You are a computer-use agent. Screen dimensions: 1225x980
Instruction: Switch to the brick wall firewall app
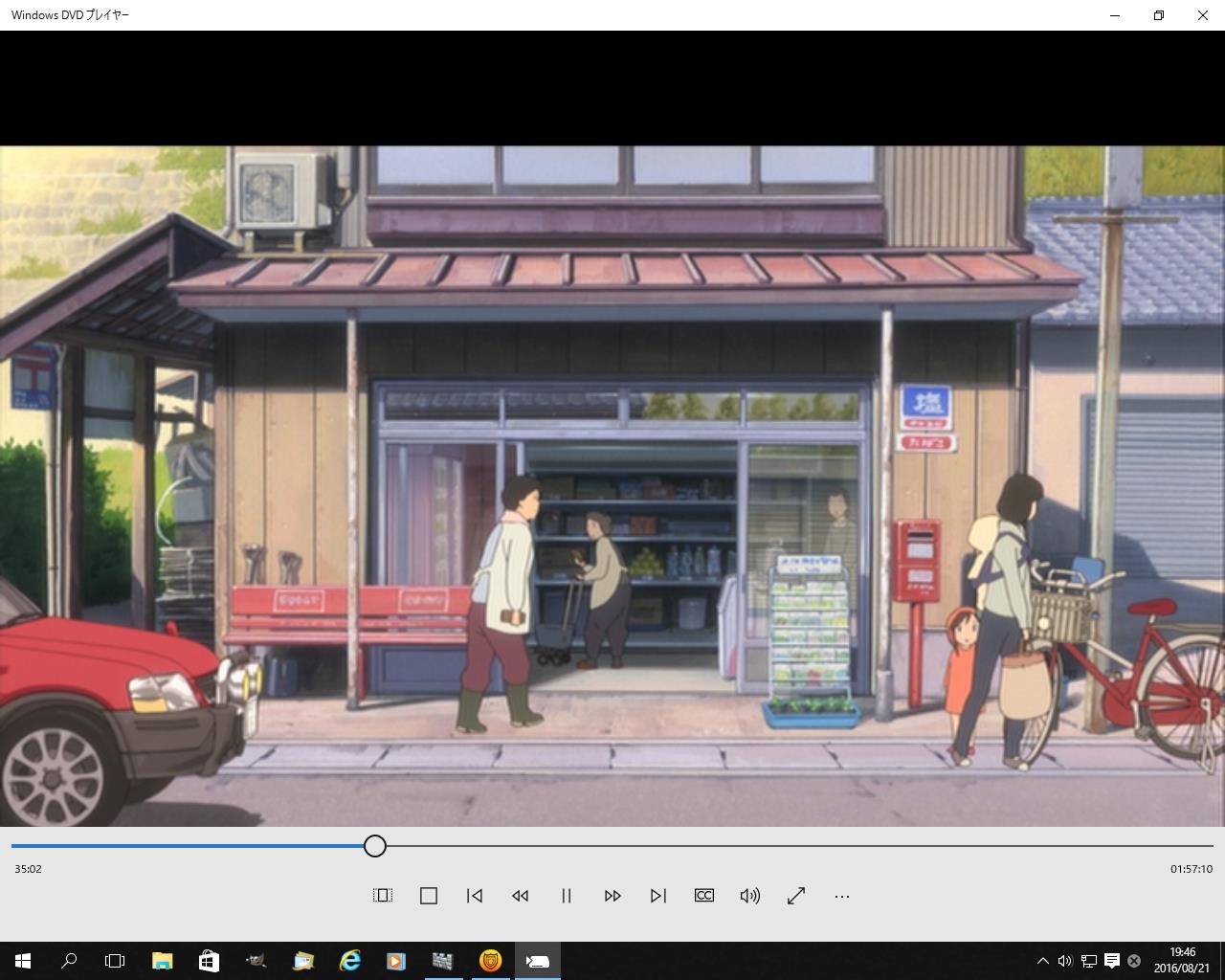[x=443, y=961]
